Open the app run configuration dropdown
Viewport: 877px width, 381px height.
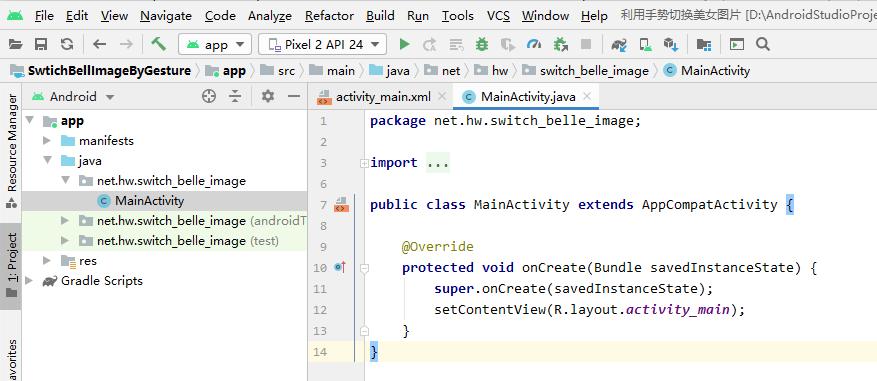(214, 44)
